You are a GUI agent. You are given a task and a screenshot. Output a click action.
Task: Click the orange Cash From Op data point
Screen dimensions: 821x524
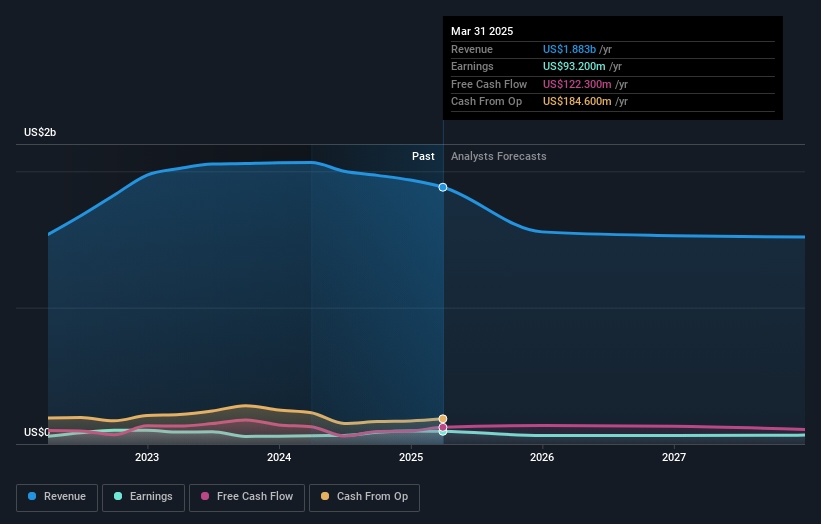(443, 419)
